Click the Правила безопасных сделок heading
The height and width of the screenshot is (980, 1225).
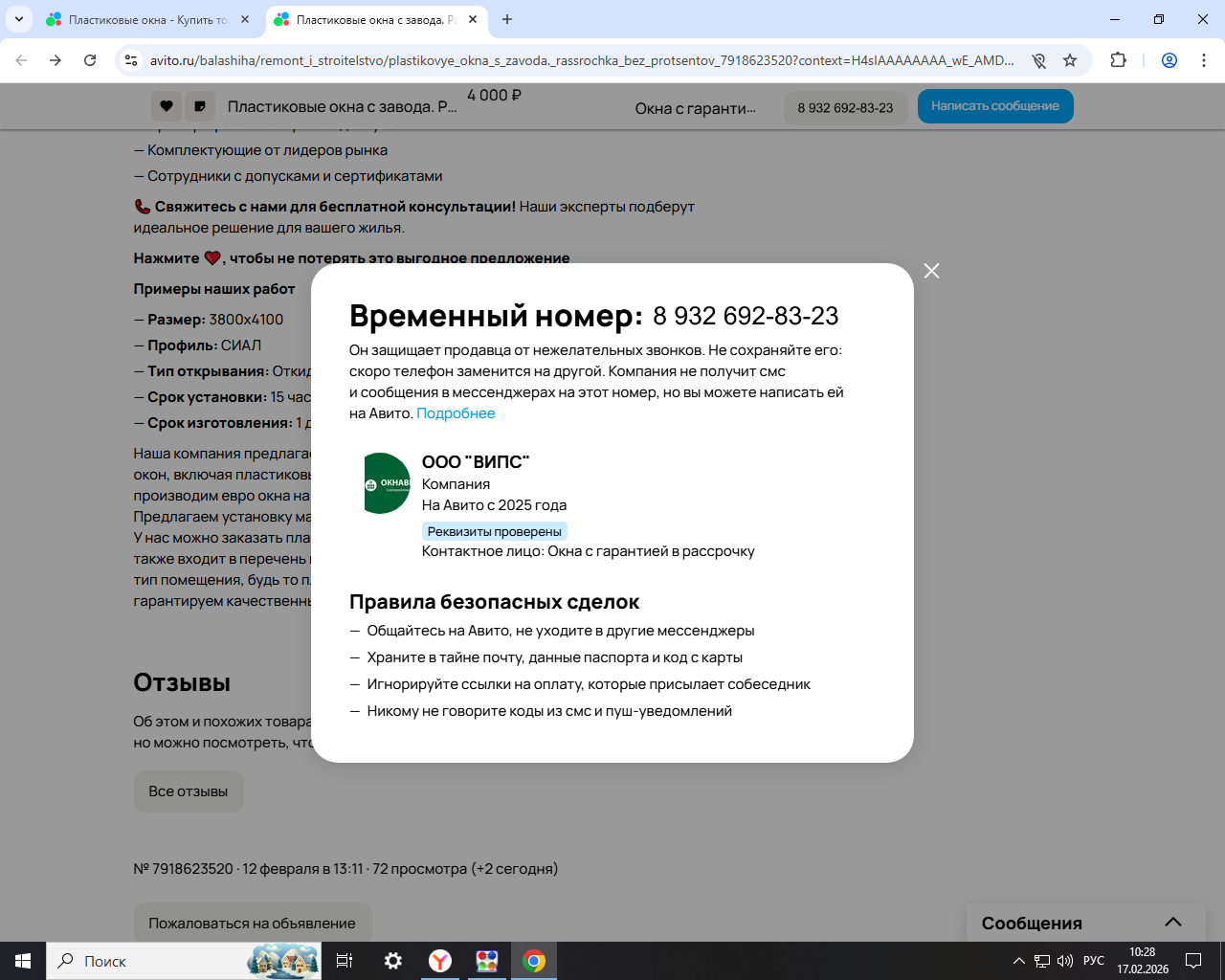(x=494, y=602)
